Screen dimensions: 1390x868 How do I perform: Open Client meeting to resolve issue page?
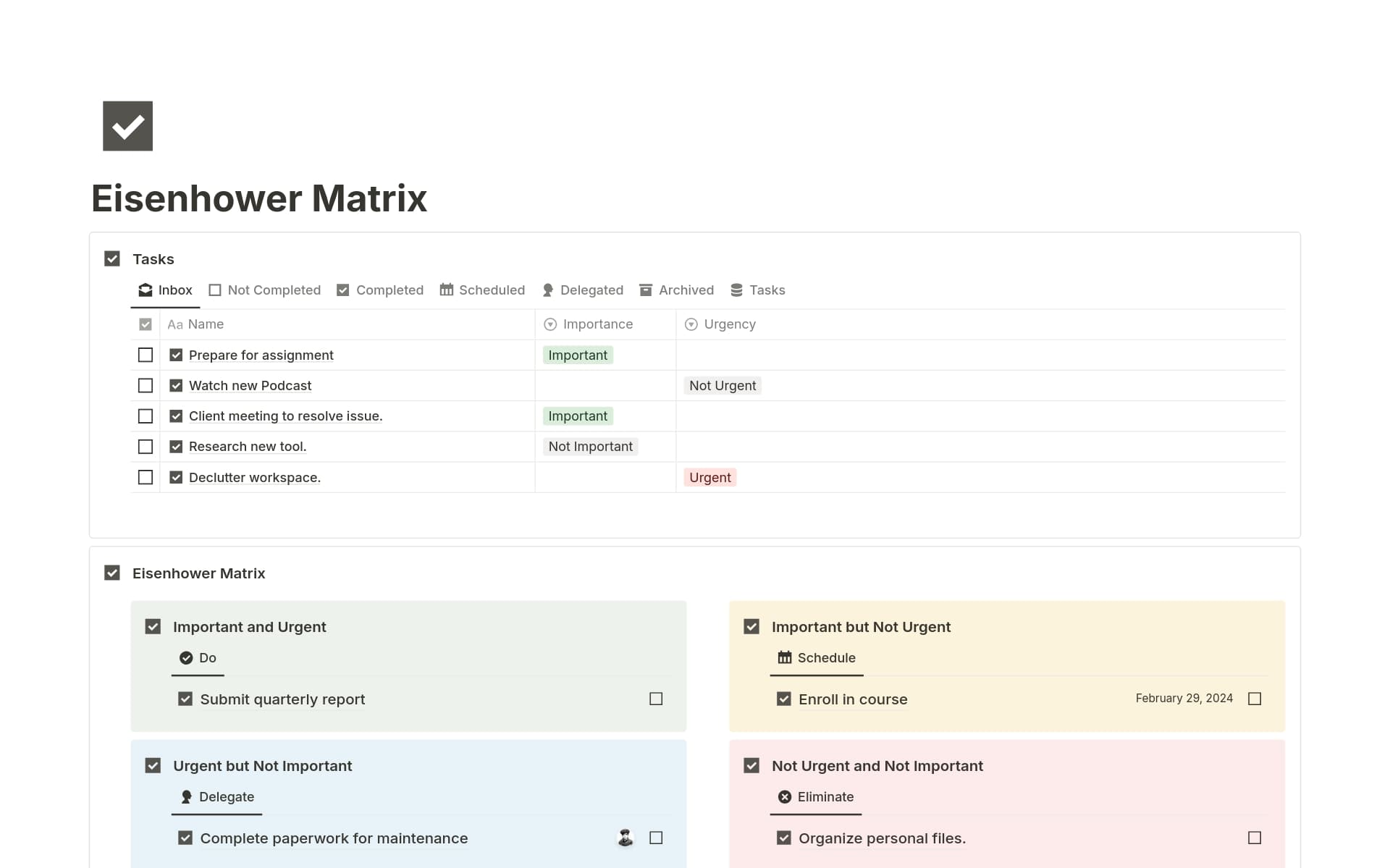[x=286, y=416]
